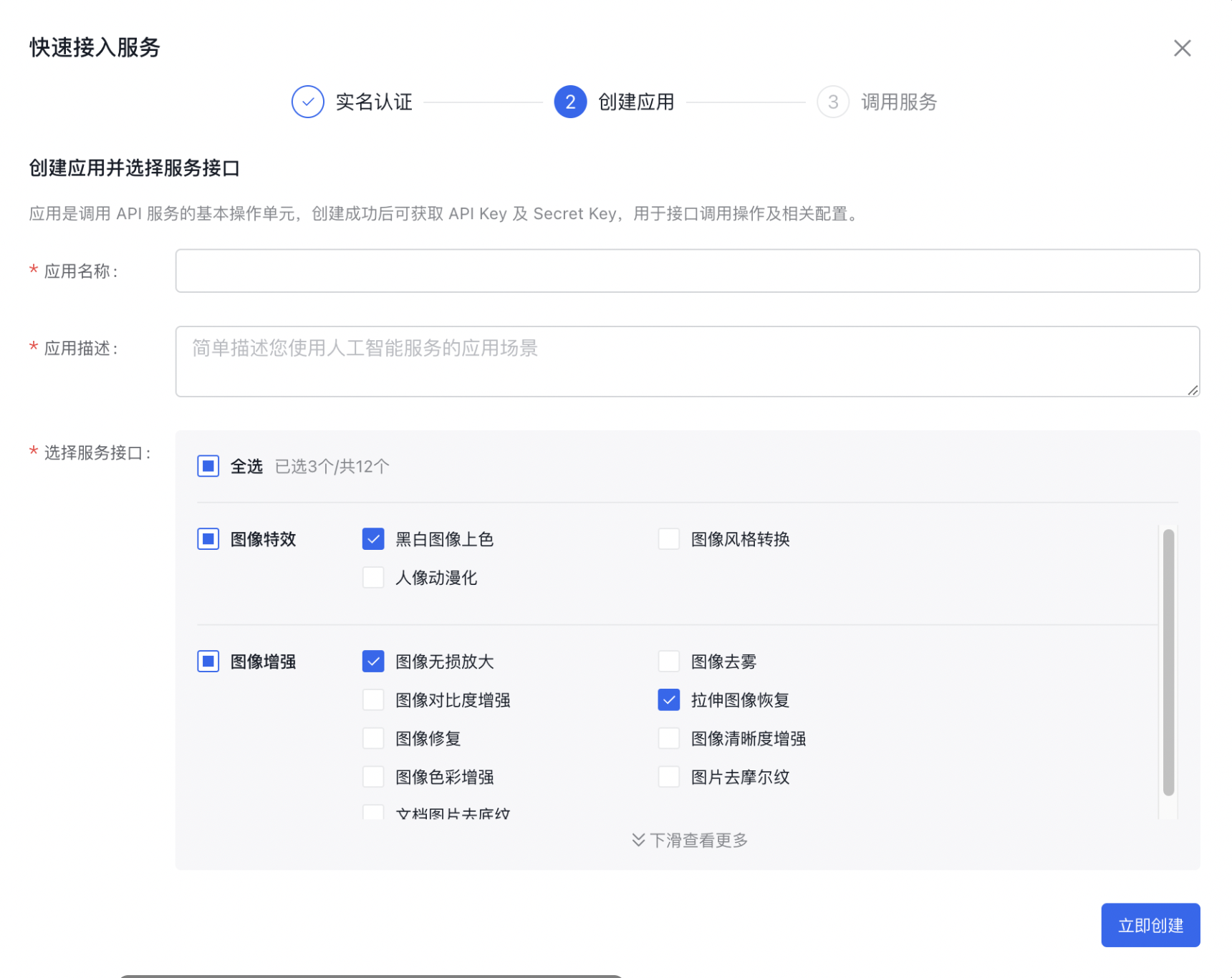
Task: Toggle the 图像特效 group checkbox
Action: tap(208, 539)
